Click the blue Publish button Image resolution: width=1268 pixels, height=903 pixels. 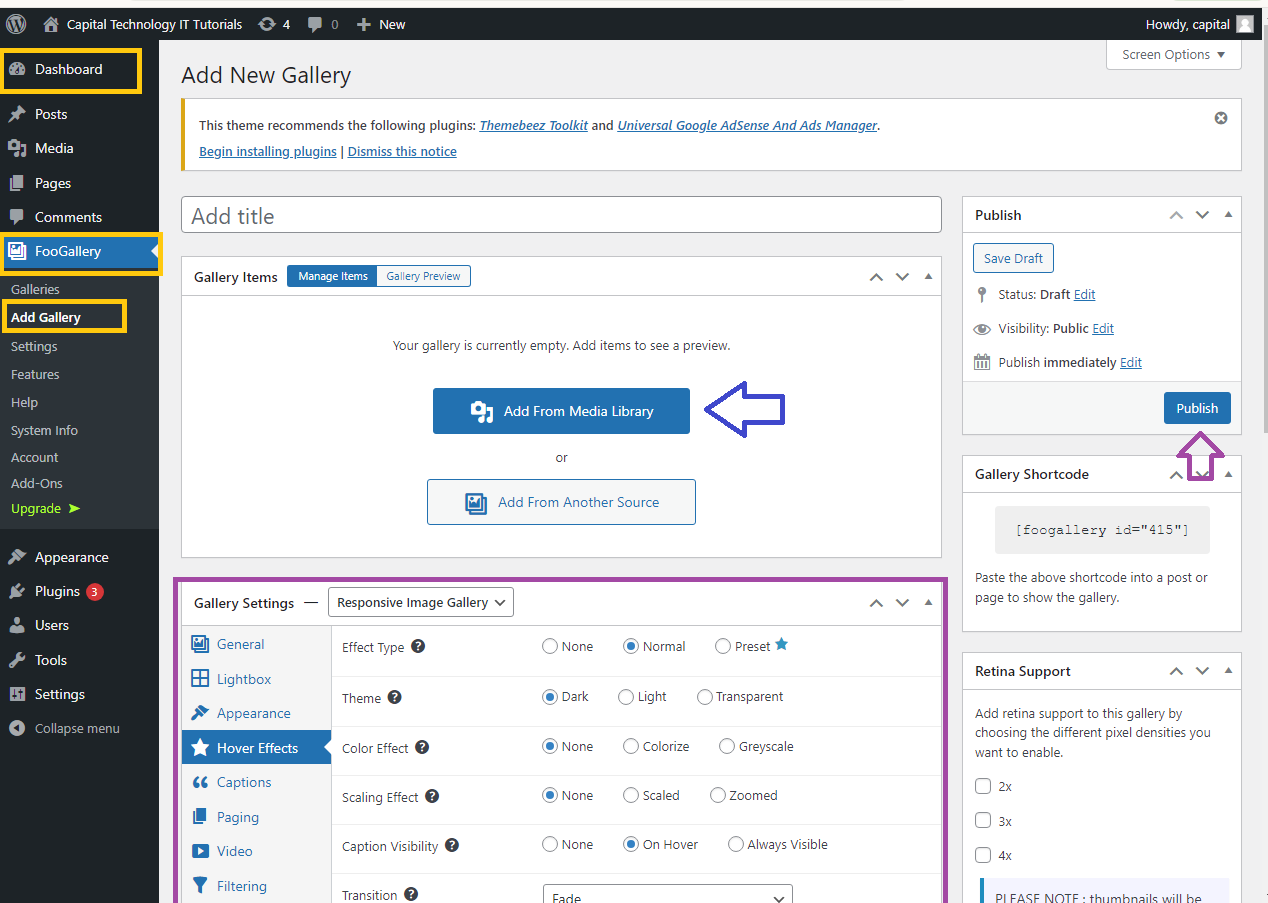(x=1196, y=408)
